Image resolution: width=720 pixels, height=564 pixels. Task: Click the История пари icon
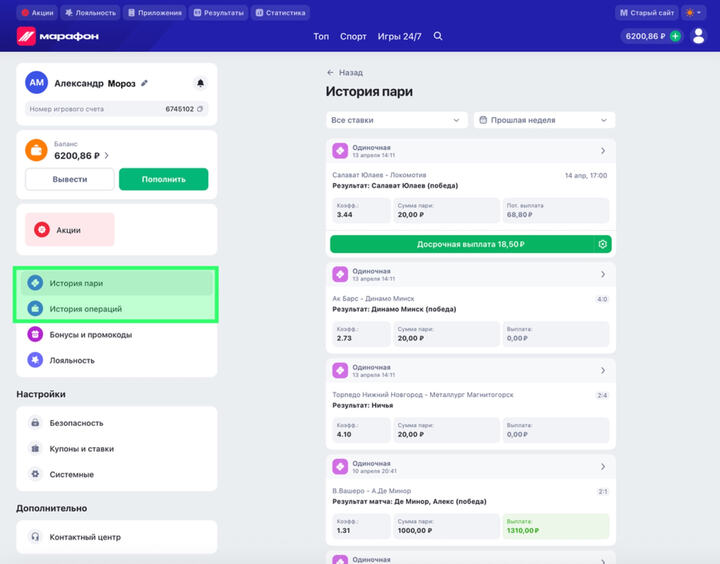(x=35, y=283)
